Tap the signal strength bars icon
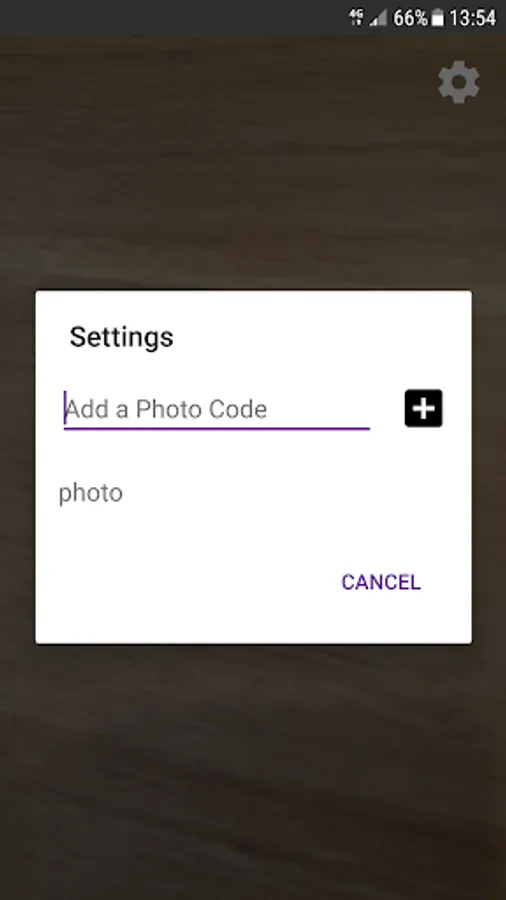The image size is (506, 900). (378, 18)
